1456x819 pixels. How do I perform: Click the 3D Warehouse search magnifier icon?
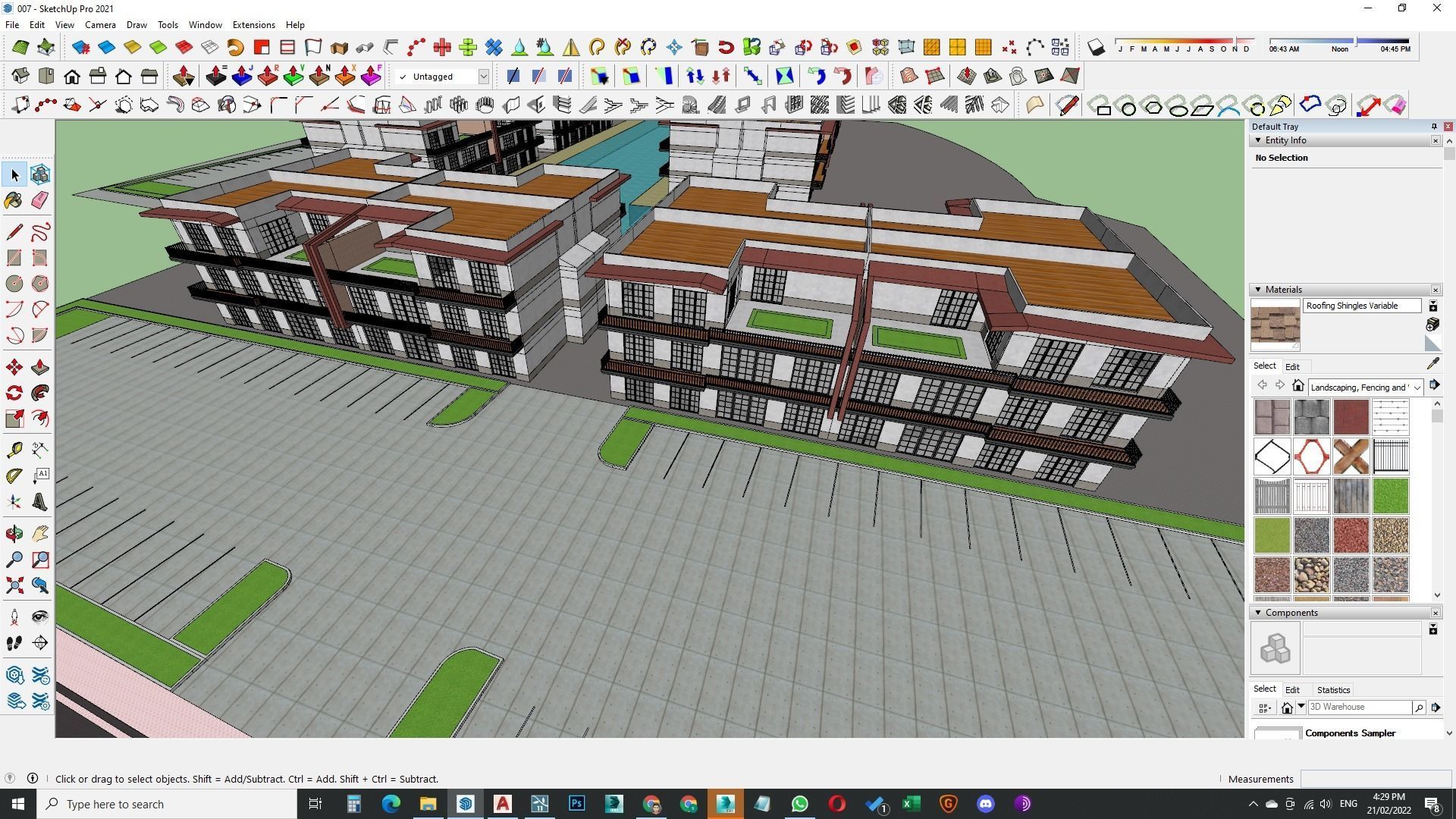pyautogui.click(x=1418, y=708)
